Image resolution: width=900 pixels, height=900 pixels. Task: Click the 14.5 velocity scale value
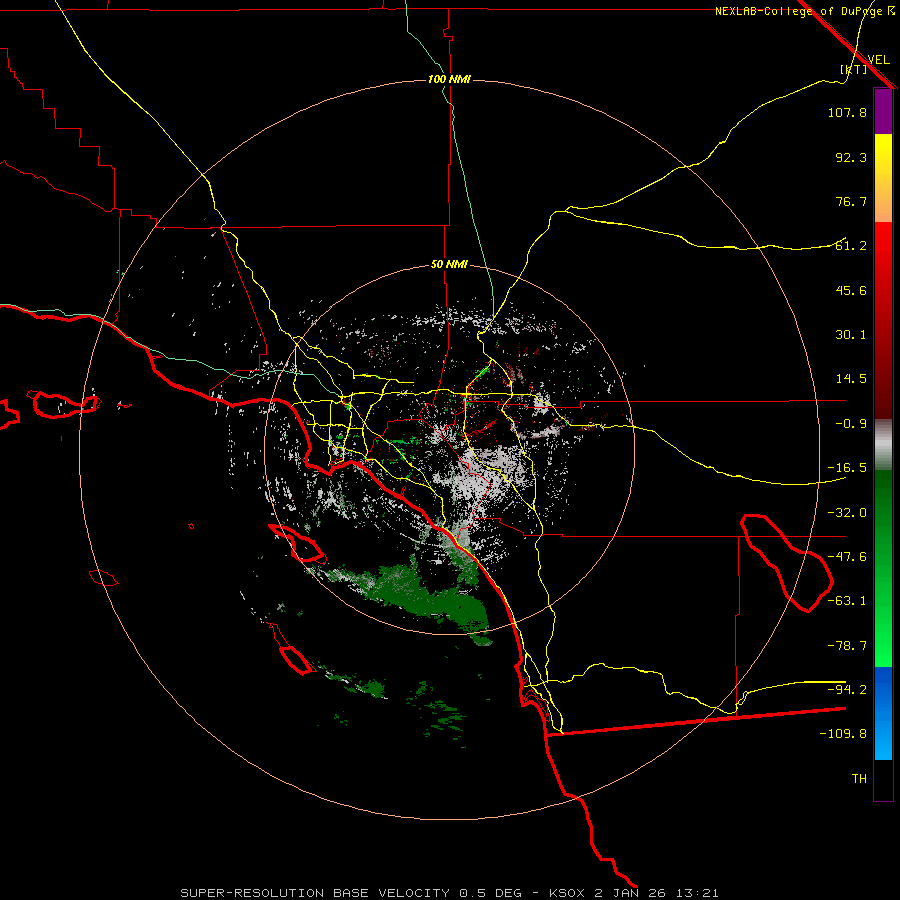point(851,379)
